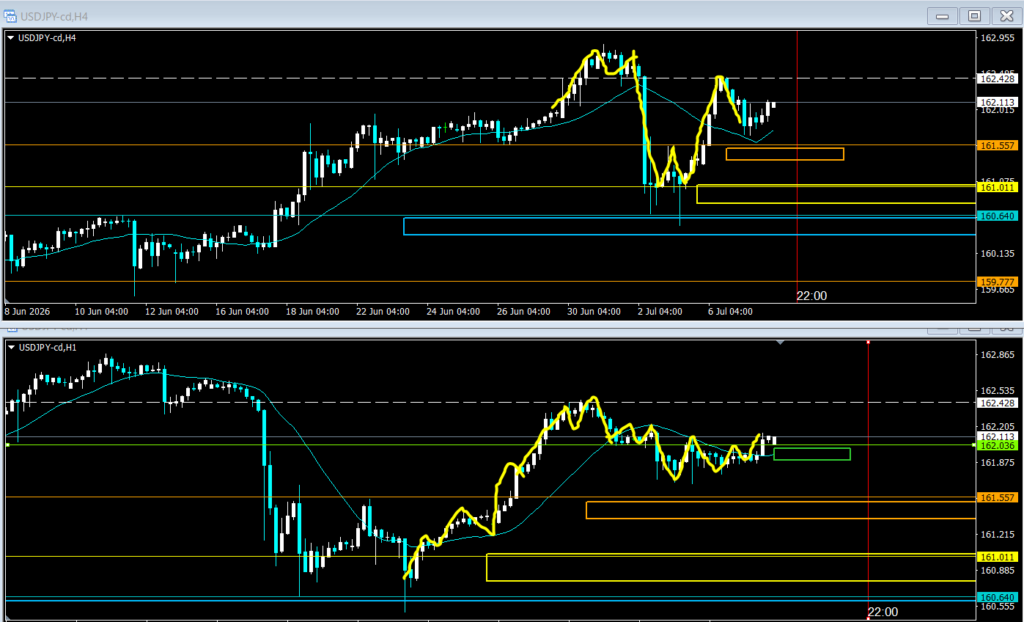The width and height of the screenshot is (1024, 622).
Task: Click the red vertical line's 22:00 label on H4 chart
Action: pos(812,296)
